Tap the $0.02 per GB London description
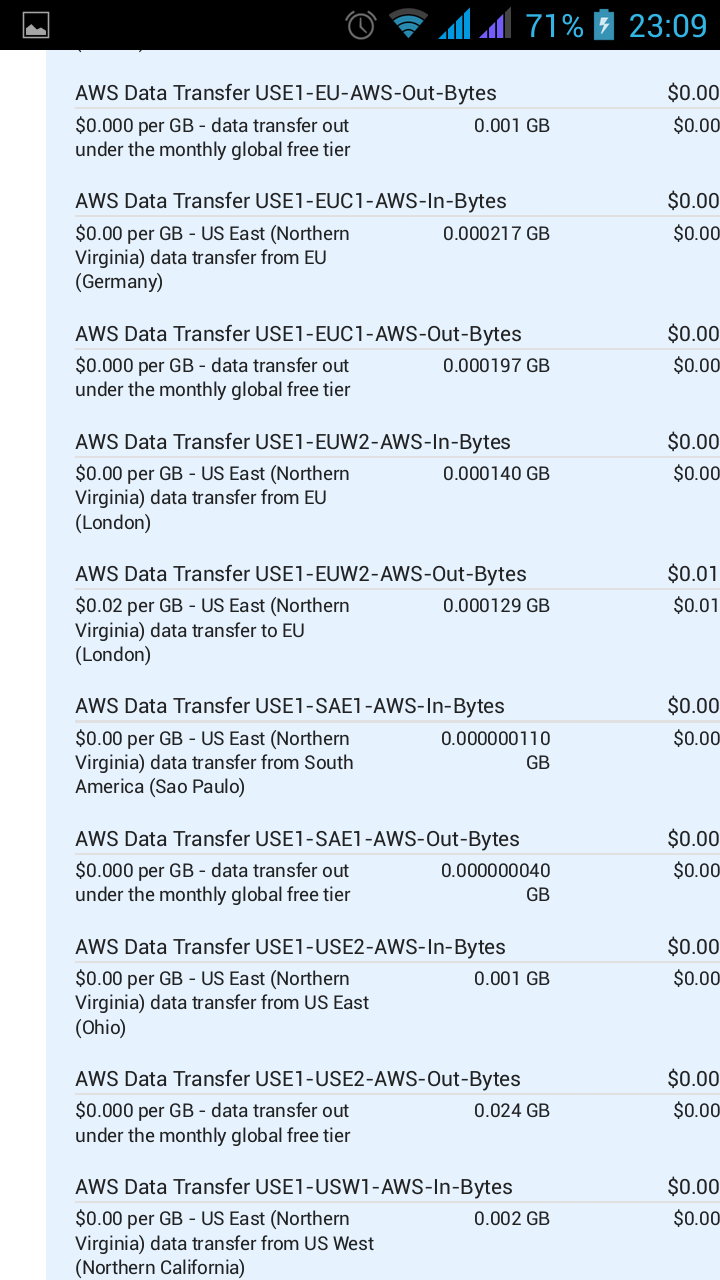 (x=213, y=630)
